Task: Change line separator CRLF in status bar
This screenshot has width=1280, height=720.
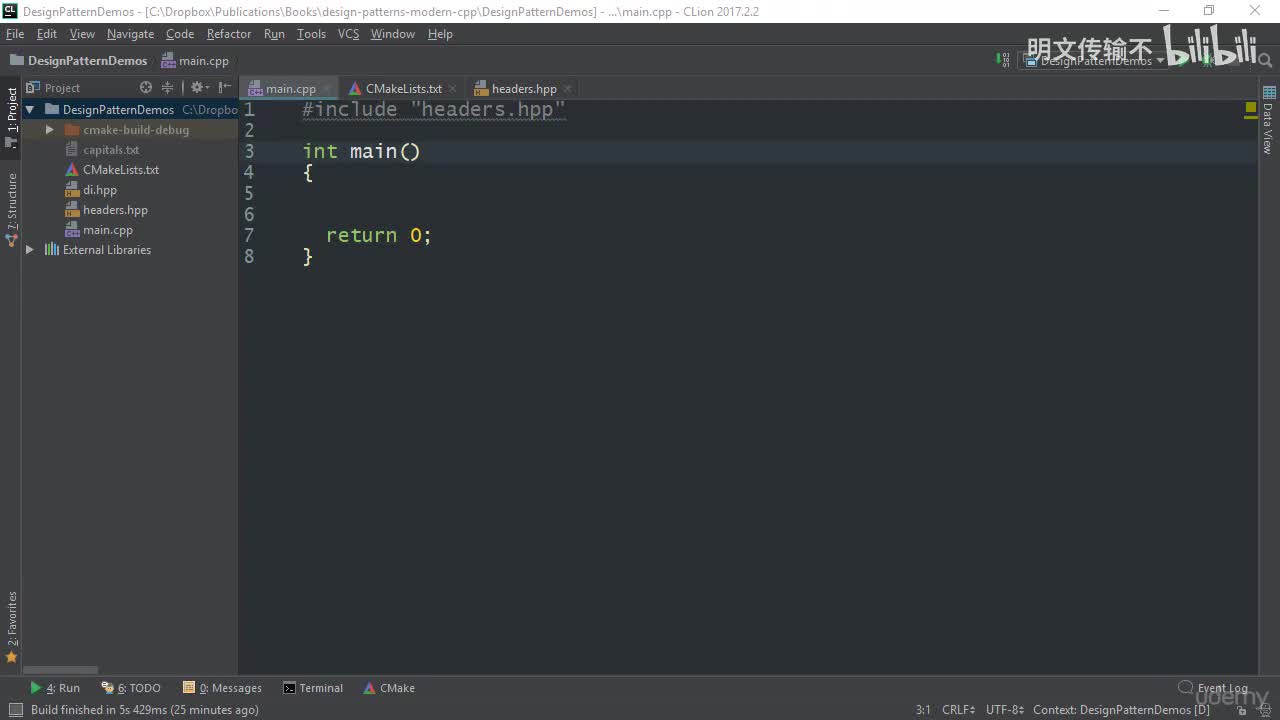Action: click(x=958, y=710)
